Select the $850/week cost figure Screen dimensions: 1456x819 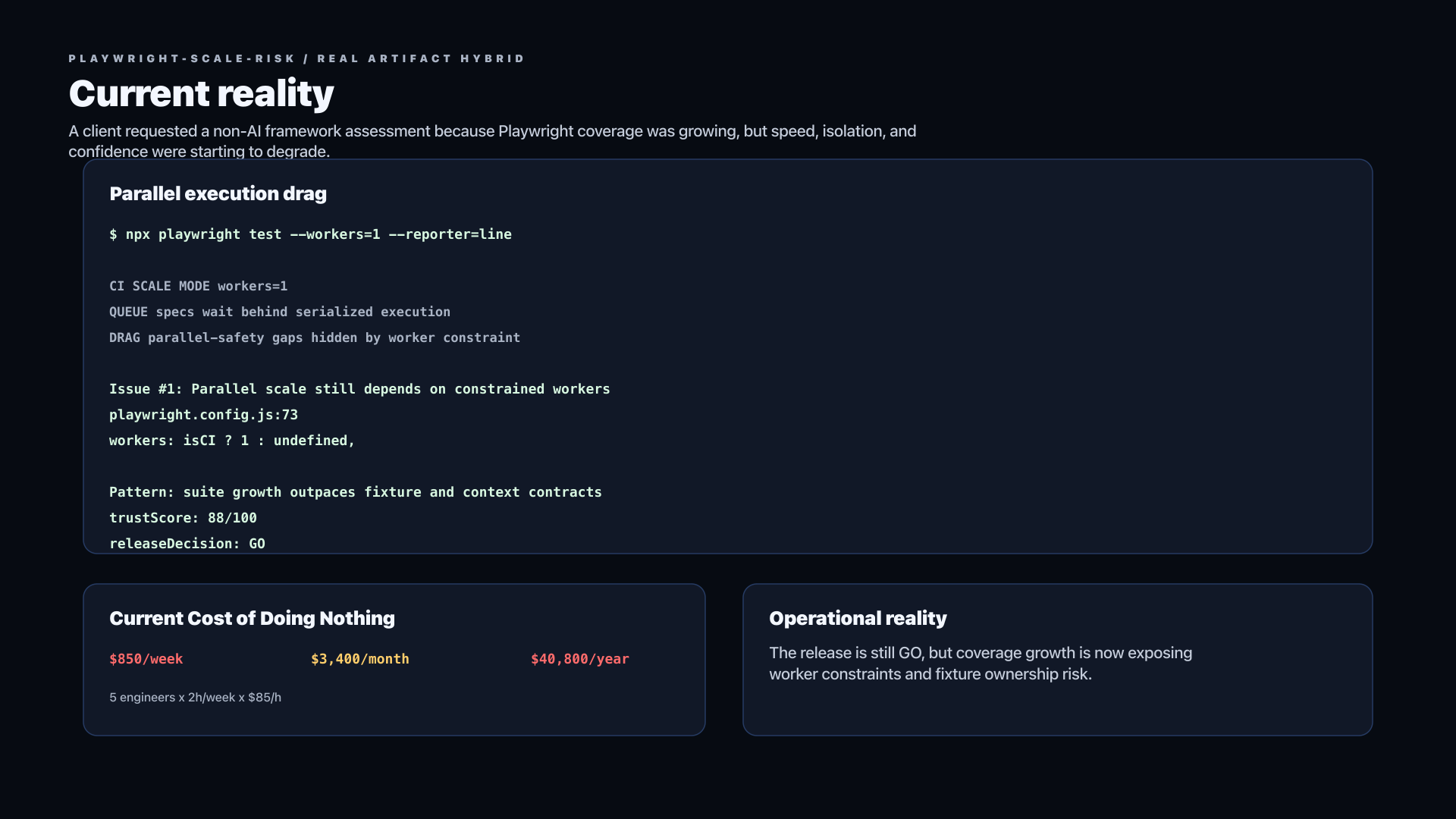146,659
